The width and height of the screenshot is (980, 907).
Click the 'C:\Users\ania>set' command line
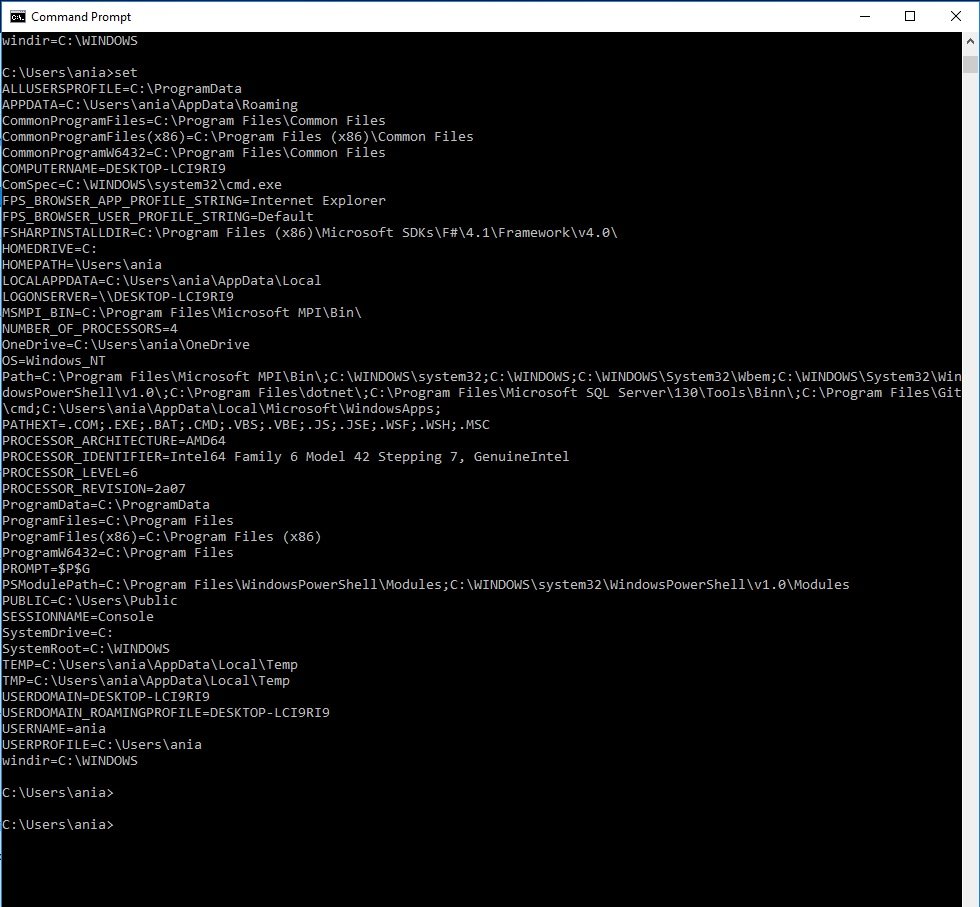coord(69,73)
